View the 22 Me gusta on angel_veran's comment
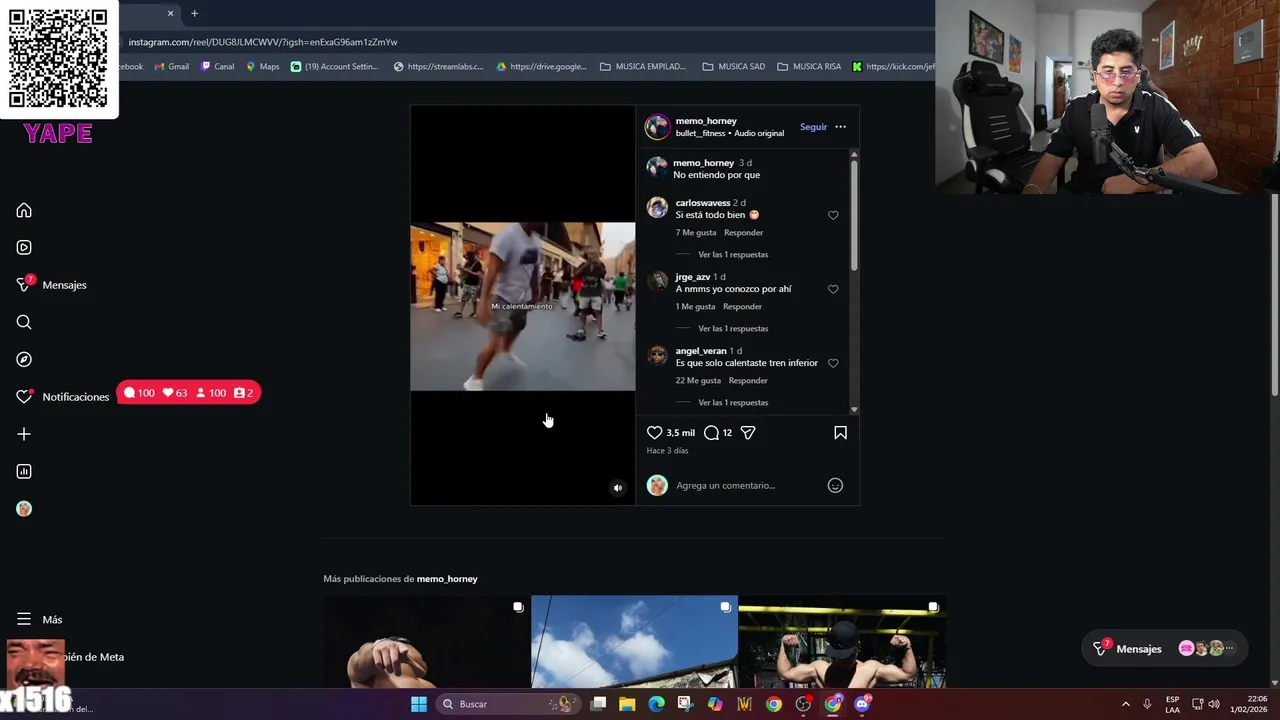The height and width of the screenshot is (720, 1280). (698, 381)
